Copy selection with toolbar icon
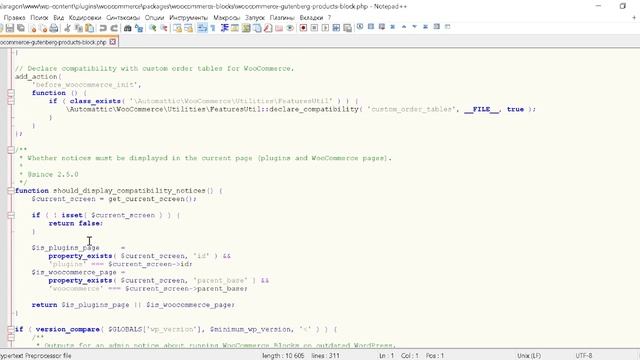Viewport: 640px width, 360px height. [78, 28]
